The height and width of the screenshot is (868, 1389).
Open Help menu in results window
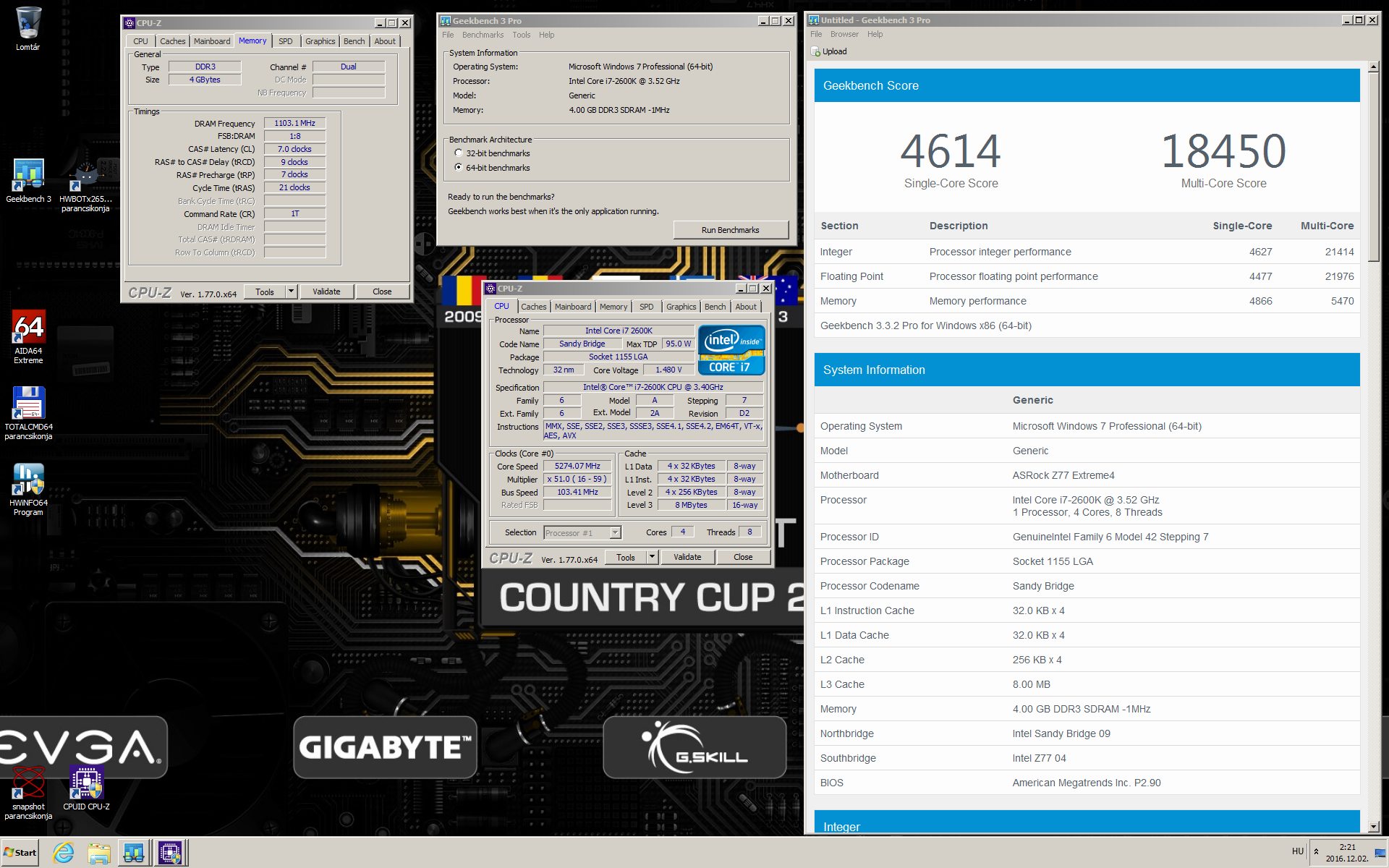point(875,34)
